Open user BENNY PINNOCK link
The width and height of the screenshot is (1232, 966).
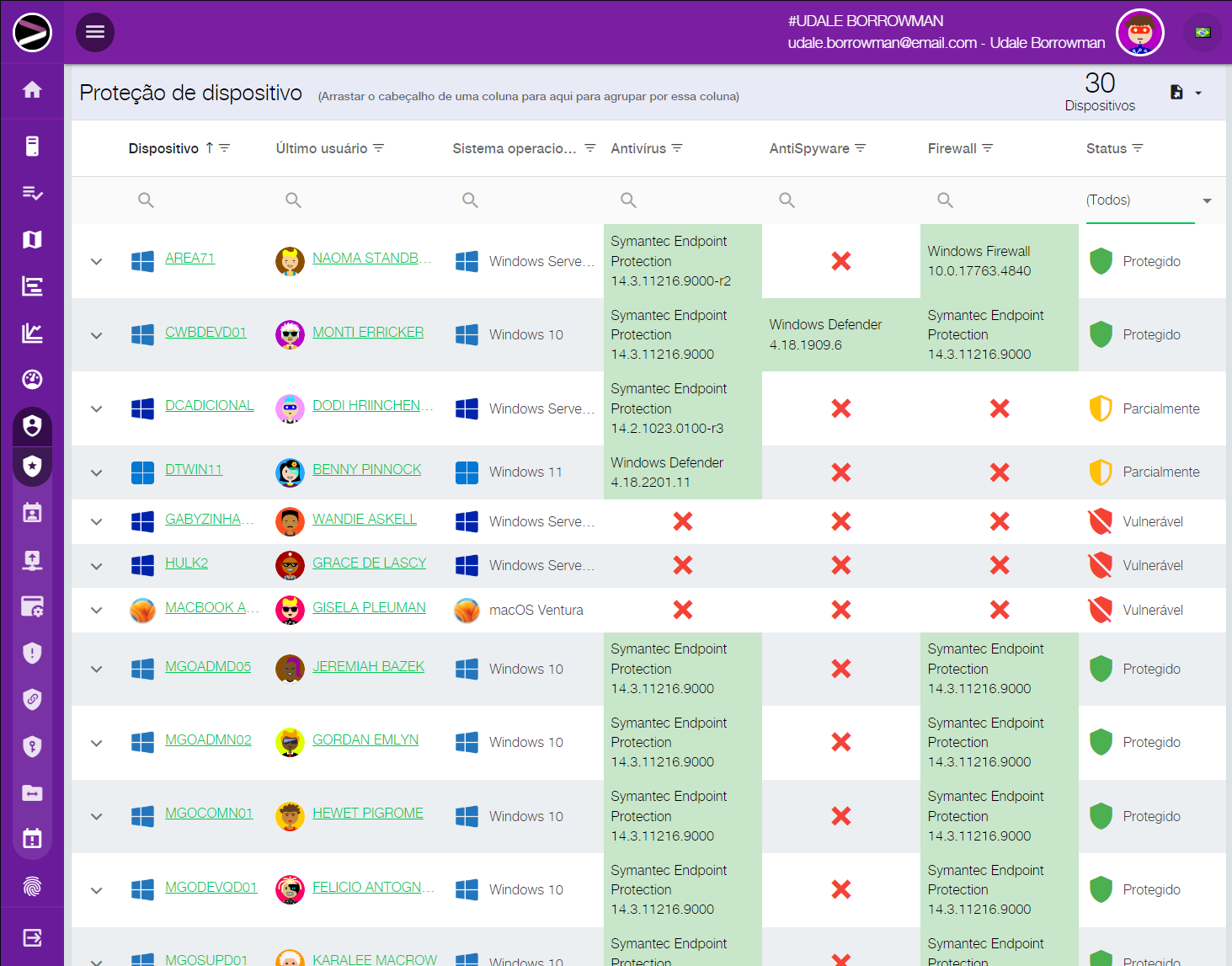point(366,469)
